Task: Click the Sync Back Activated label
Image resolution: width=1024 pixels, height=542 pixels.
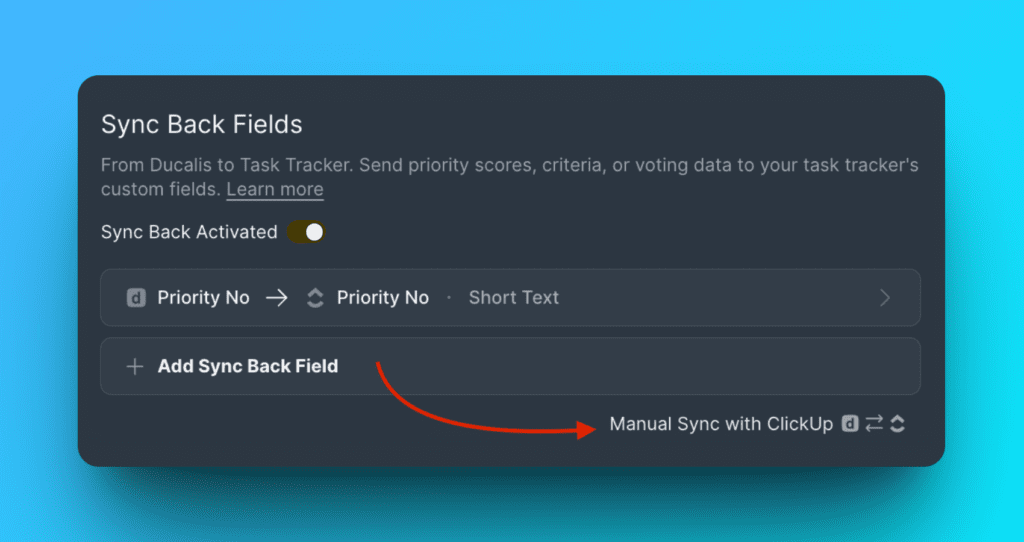Action: pyautogui.click(x=189, y=232)
